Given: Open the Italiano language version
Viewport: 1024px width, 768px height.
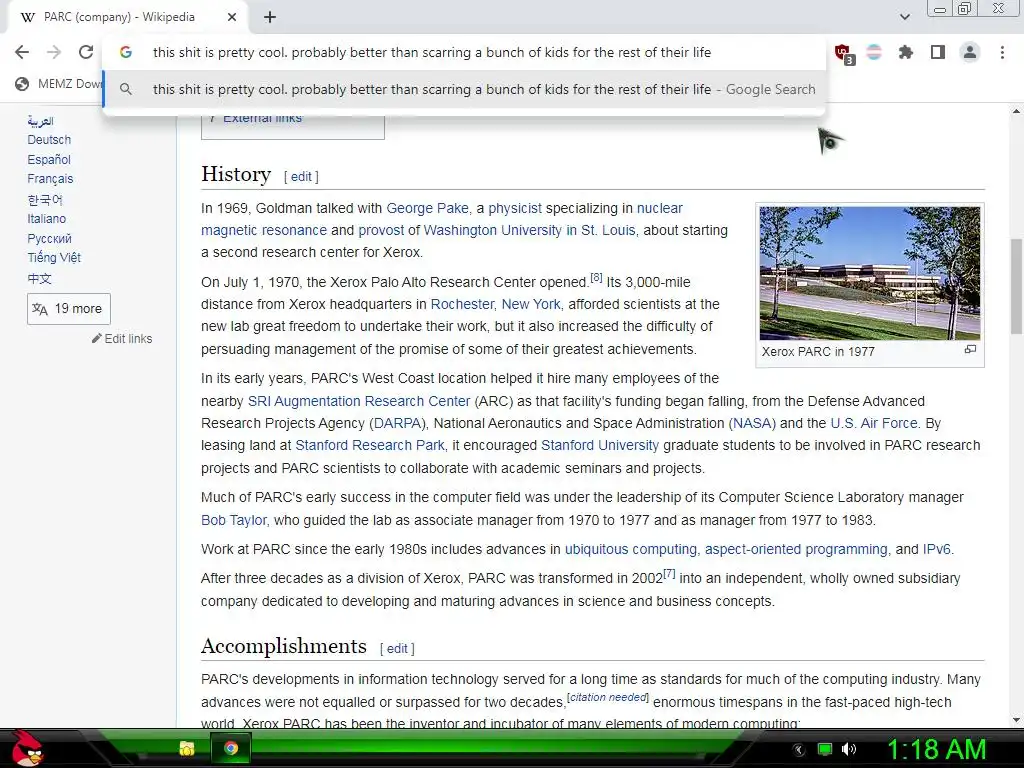Looking at the screenshot, I should (x=46, y=219).
